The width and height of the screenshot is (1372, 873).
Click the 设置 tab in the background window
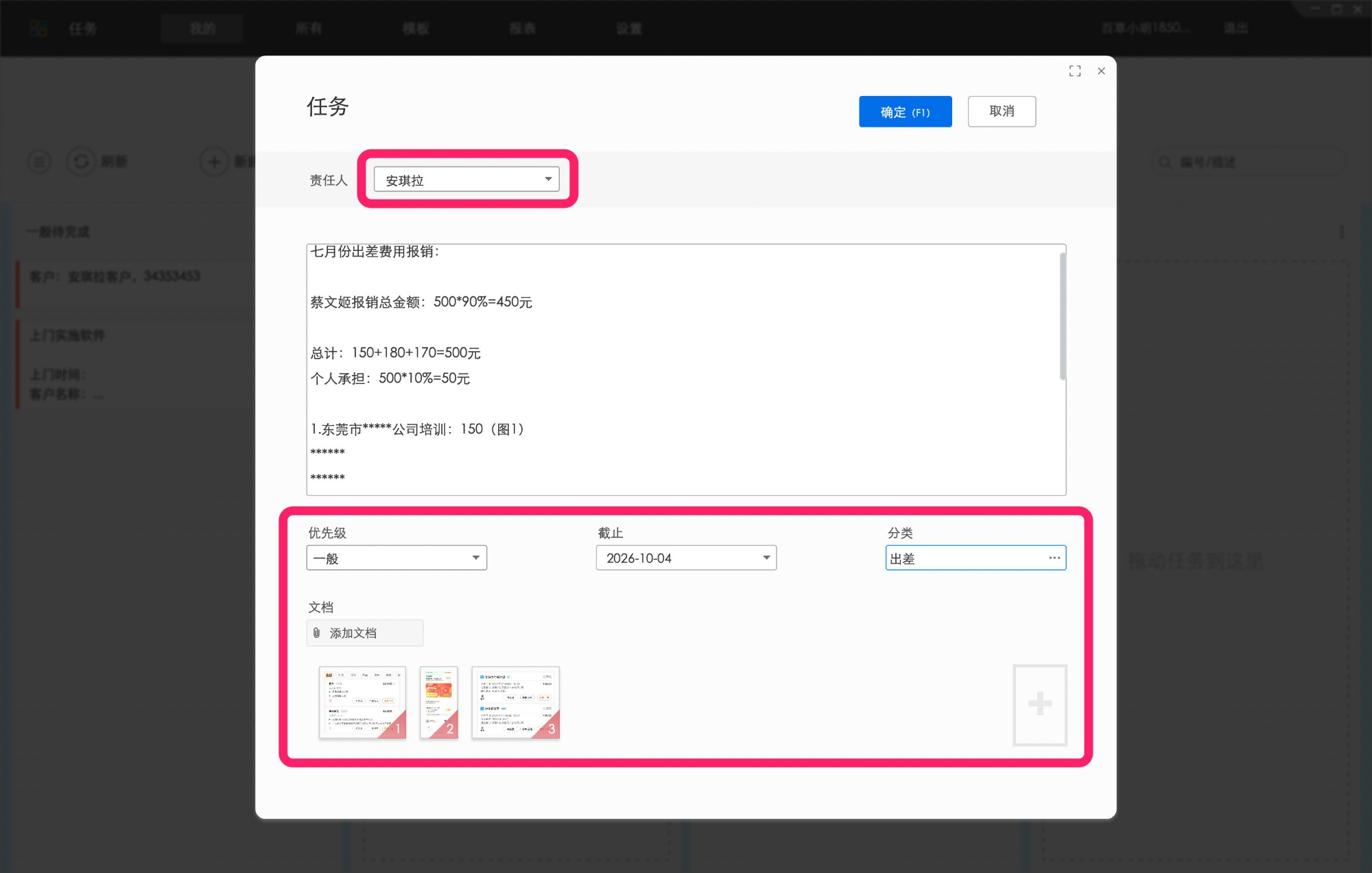click(629, 29)
